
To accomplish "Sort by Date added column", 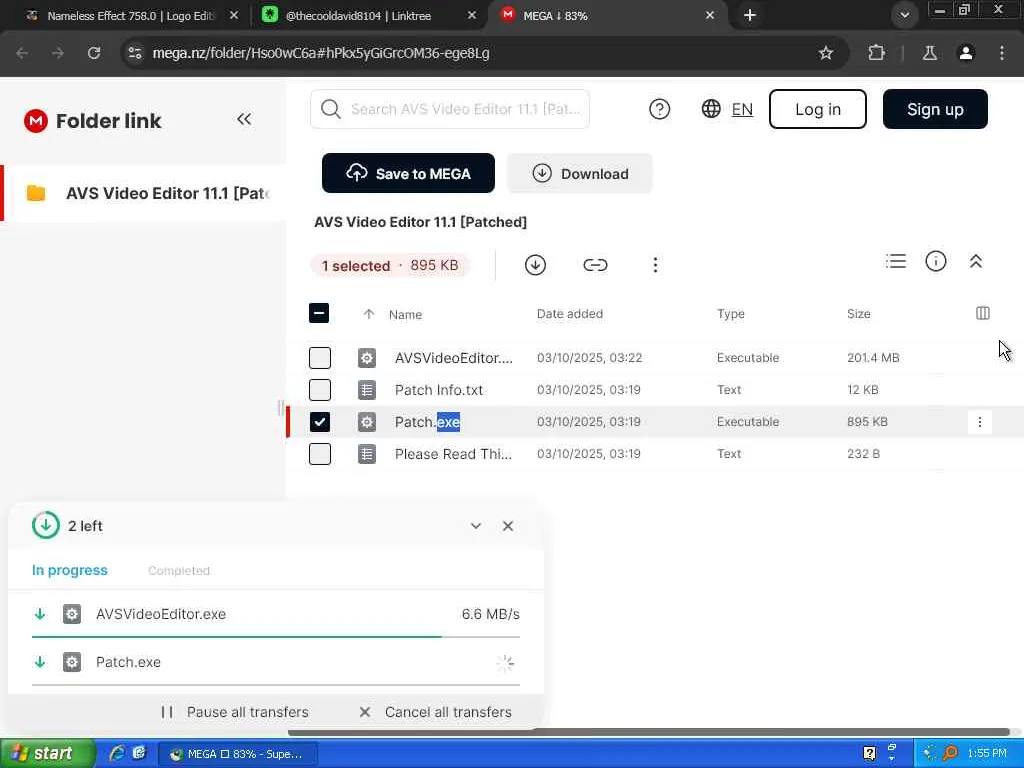I will [x=569, y=314].
